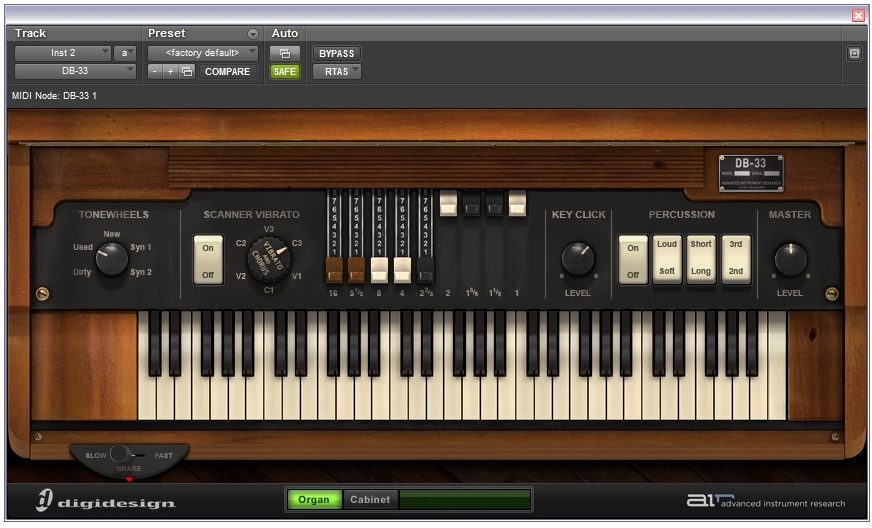872x528 pixels.
Task: Click next preset plus button
Action: point(171,72)
